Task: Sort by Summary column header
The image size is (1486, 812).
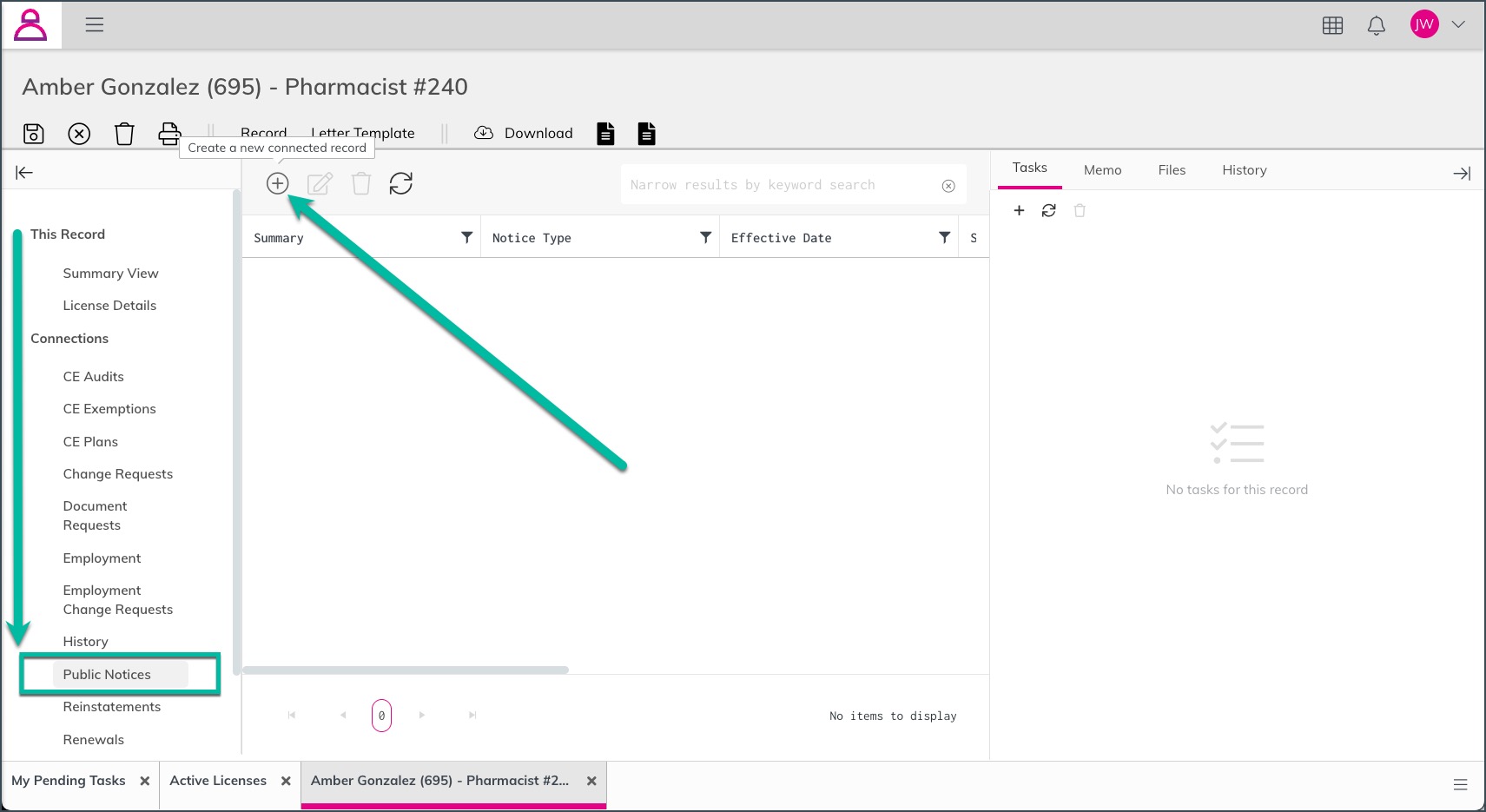Action: click(279, 238)
